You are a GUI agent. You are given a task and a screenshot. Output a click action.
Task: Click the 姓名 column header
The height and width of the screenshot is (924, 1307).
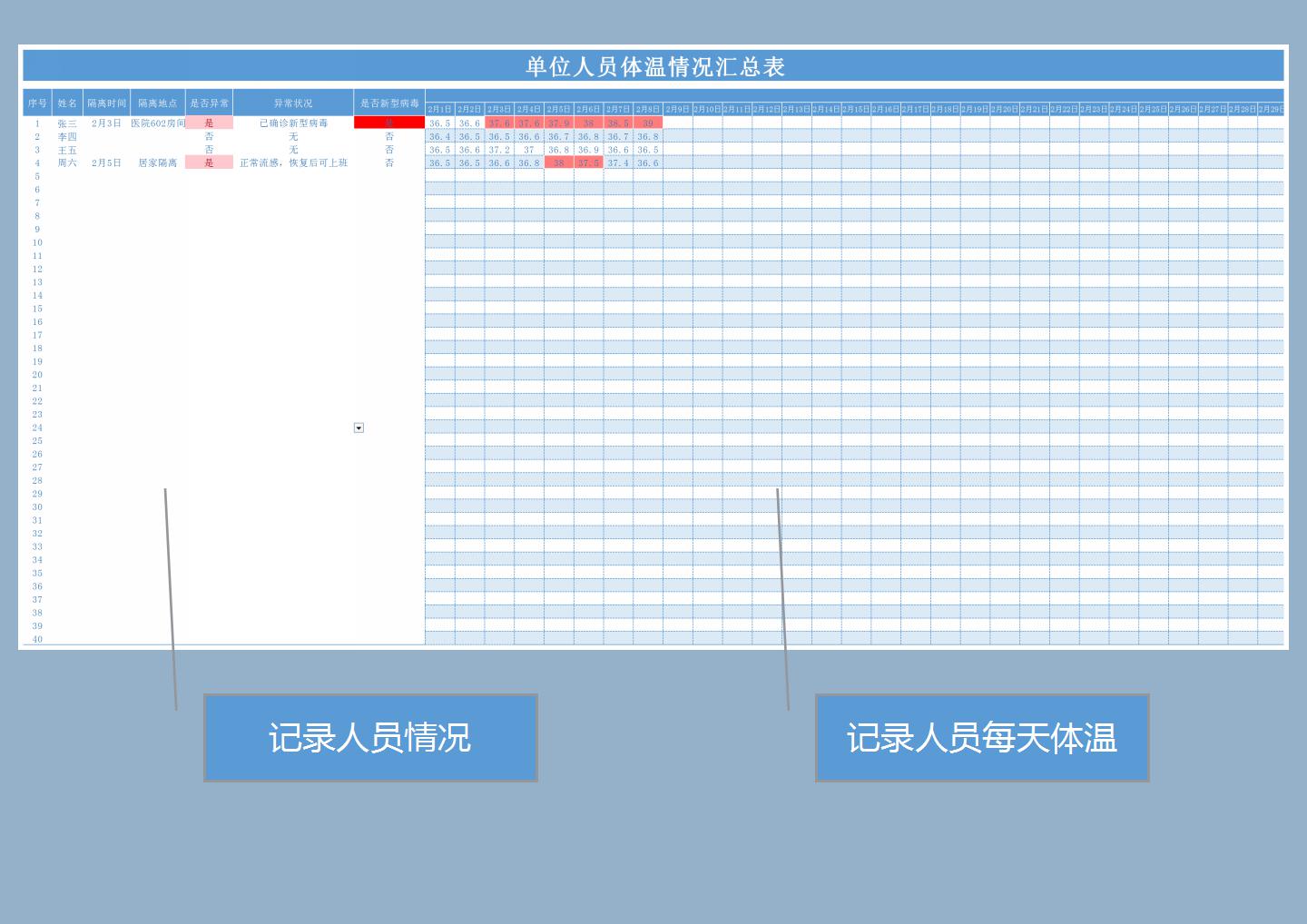[x=67, y=103]
